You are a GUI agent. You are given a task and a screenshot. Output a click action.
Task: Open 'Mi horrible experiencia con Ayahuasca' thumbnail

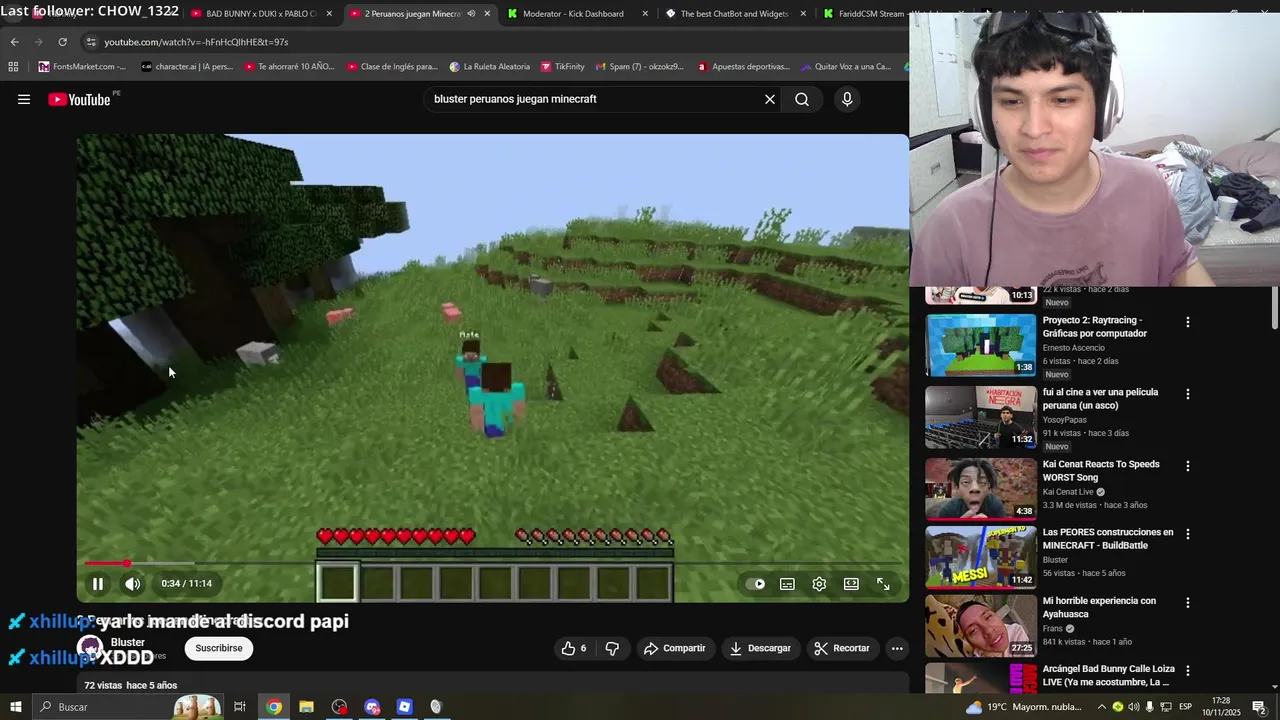(980, 625)
